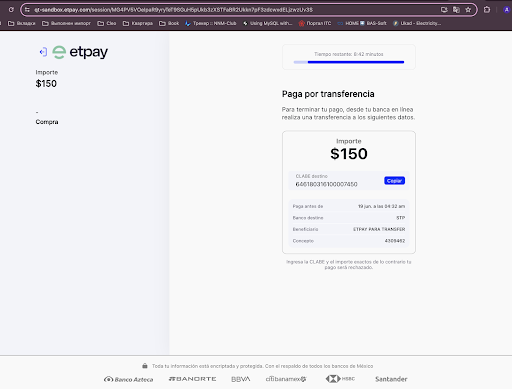
Task: Open the BAS-Soft bookmark
Action: pos(373,23)
